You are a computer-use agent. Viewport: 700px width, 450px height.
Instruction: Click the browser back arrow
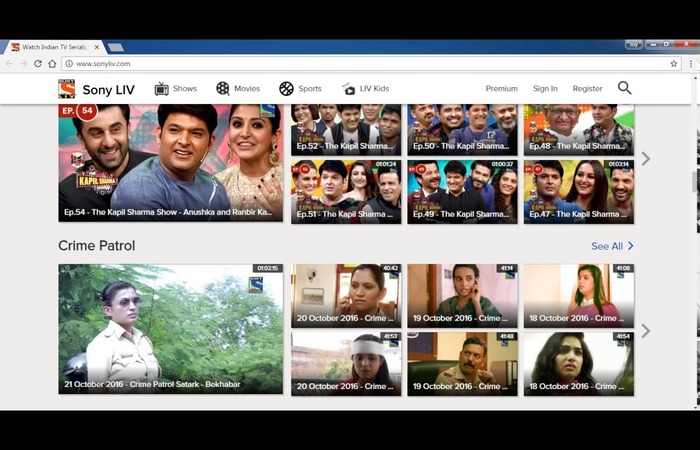[x=9, y=64]
